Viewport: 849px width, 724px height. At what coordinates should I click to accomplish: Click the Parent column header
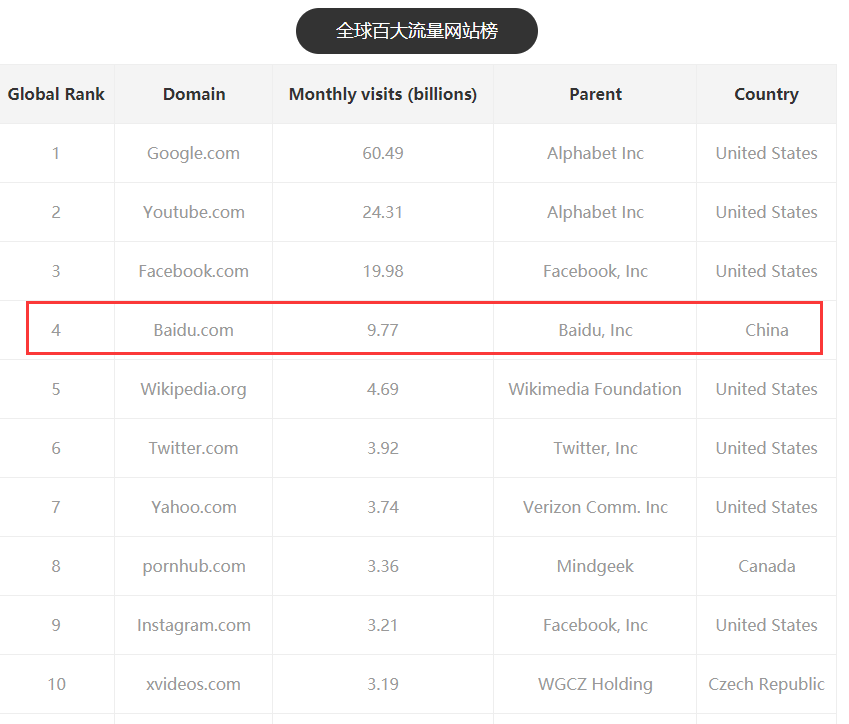click(595, 94)
